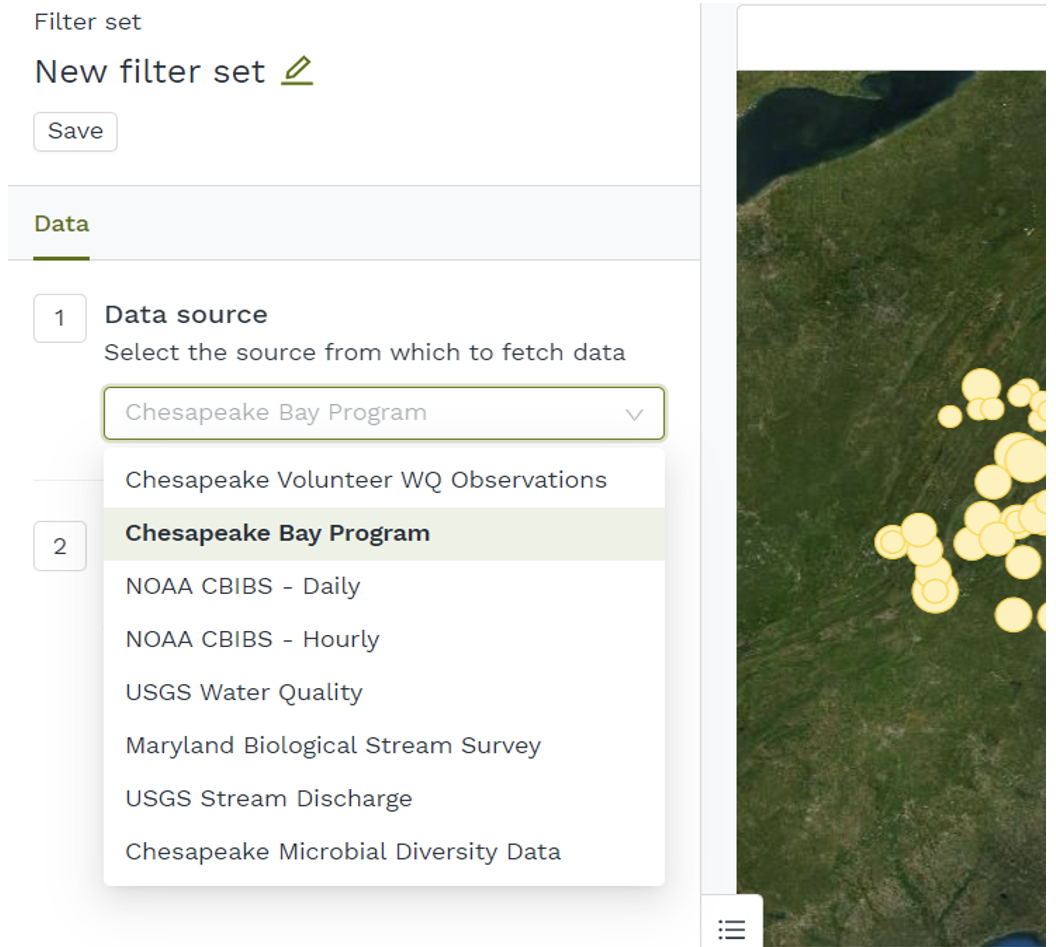Collapse the data source dropdown arrow

tap(634, 414)
